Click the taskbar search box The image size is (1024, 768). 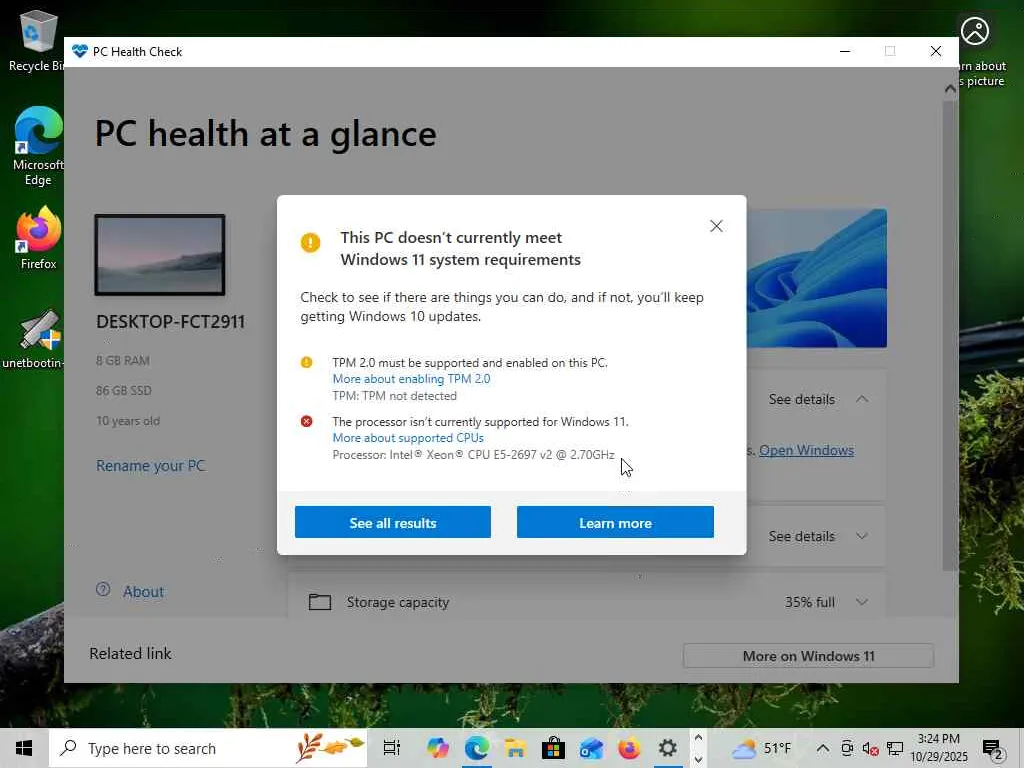208,748
